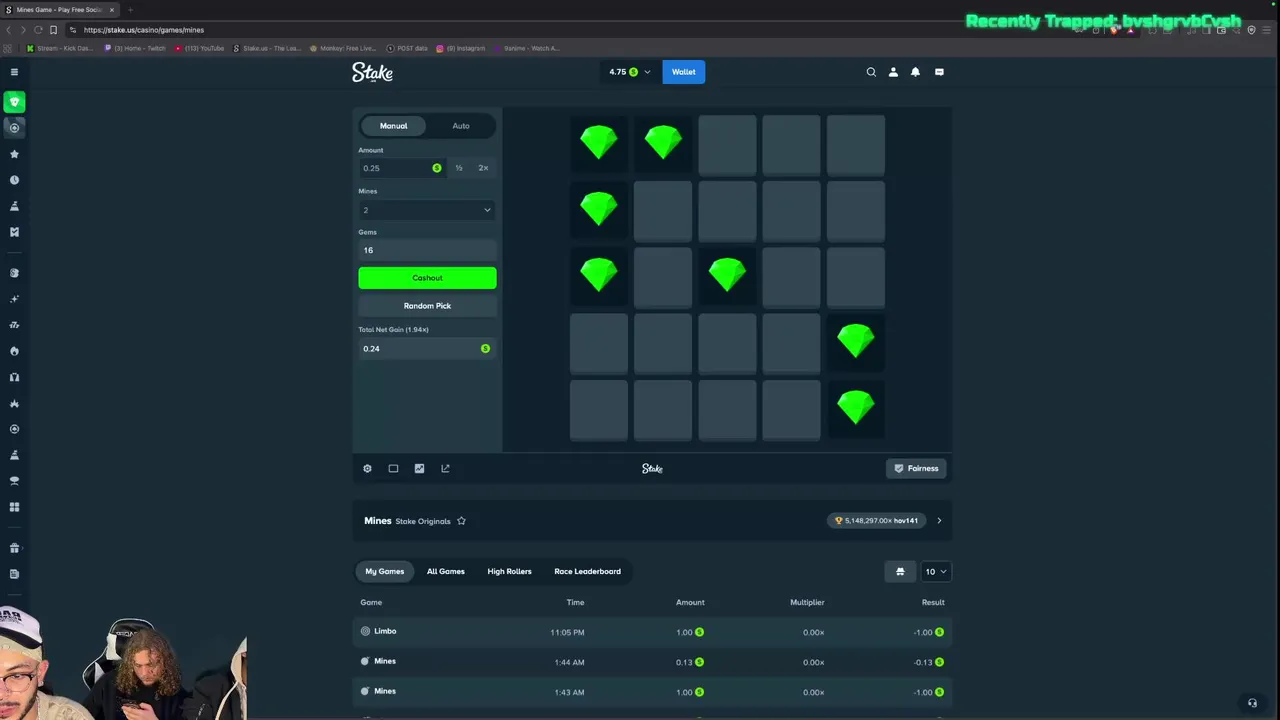
Task: Open the rows per page dropdown showing 10
Action: click(x=935, y=571)
